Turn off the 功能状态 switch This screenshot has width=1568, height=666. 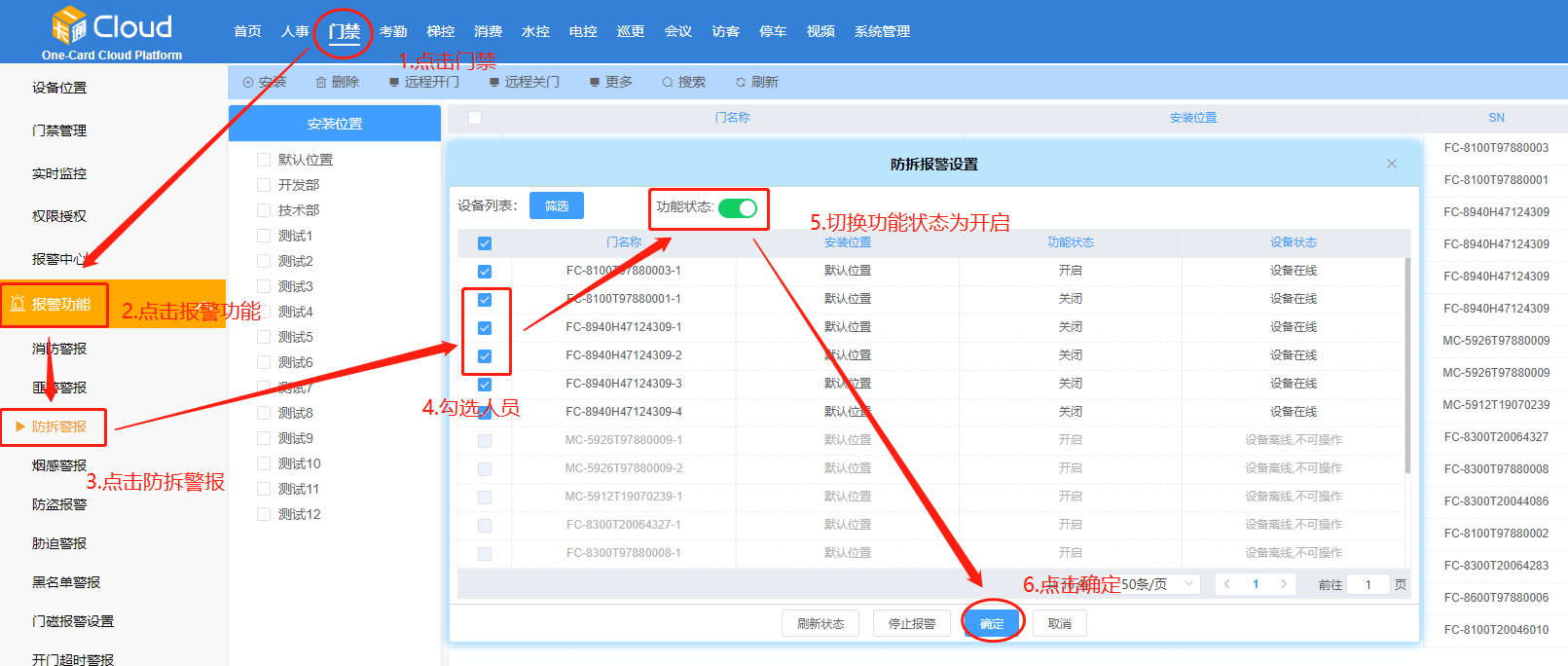tap(738, 208)
